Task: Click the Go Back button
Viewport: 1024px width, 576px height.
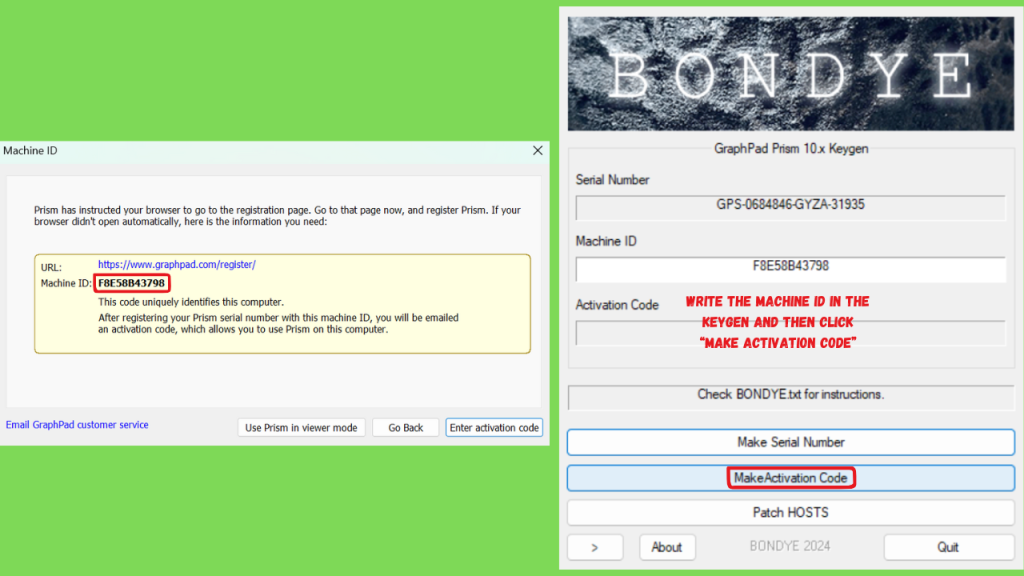Action: pyautogui.click(x=406, y=428)
